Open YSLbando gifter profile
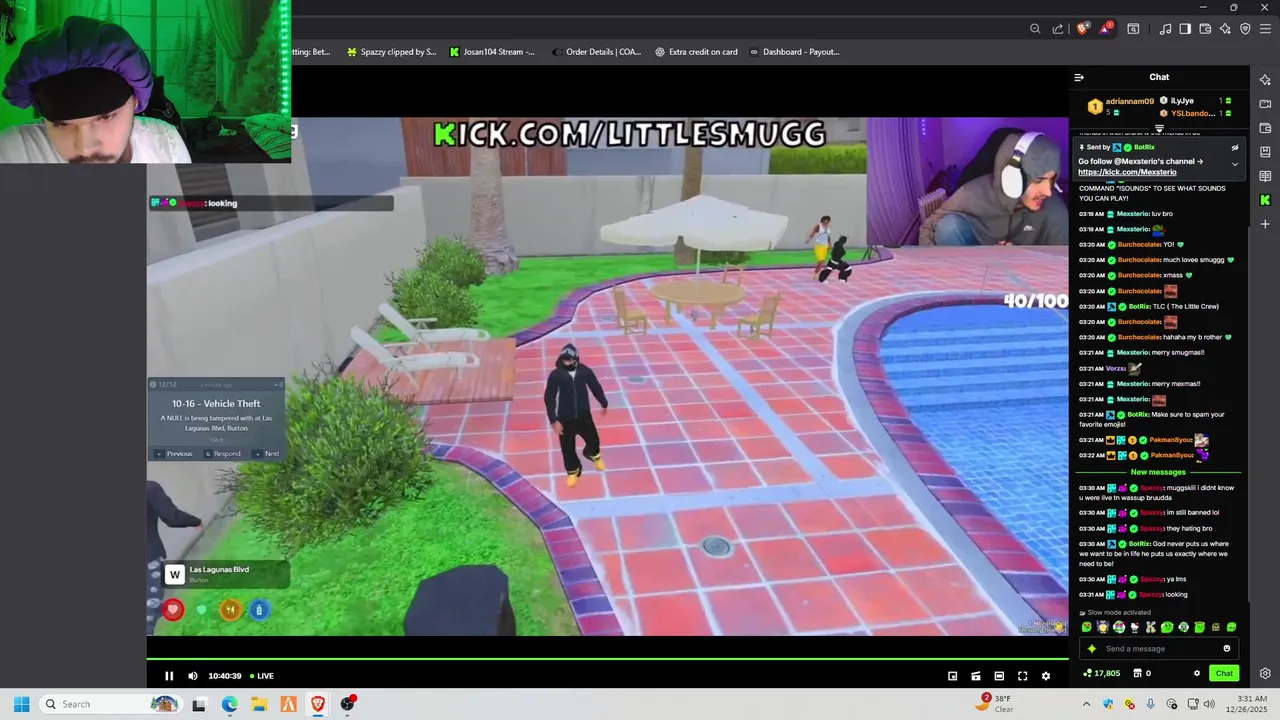 point(1193,113)
